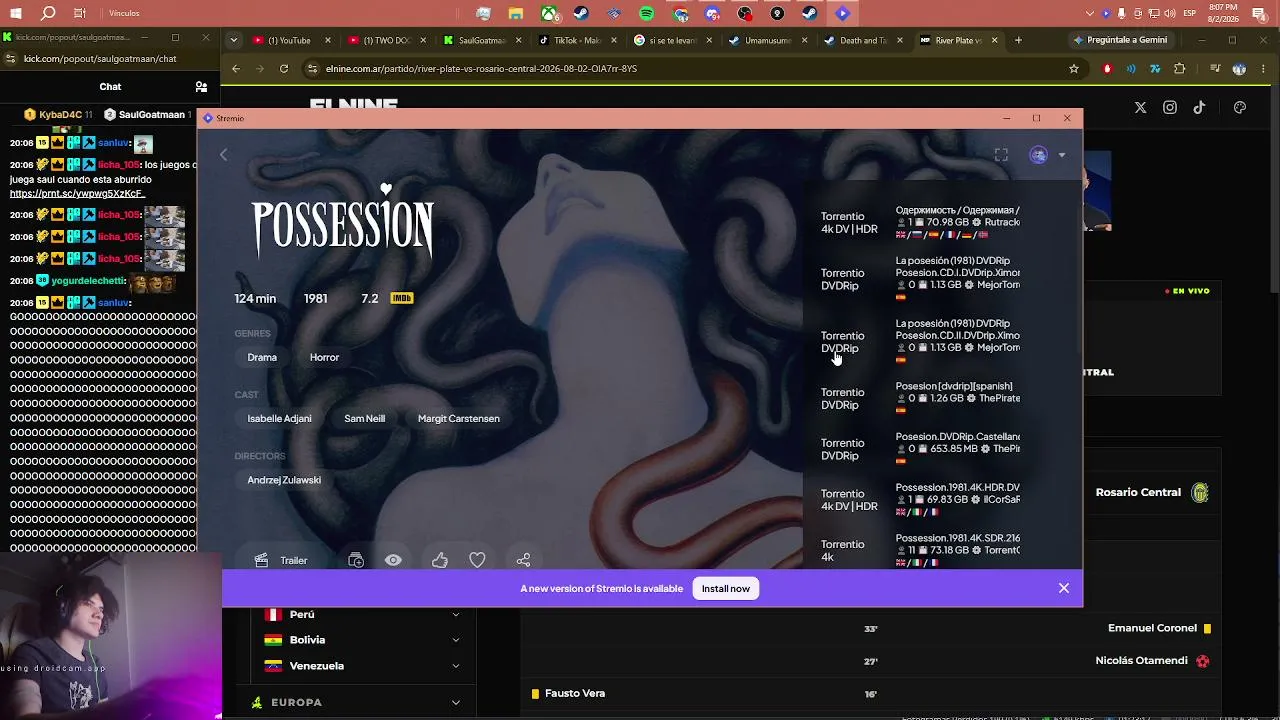Open the IMDb rating badge
The height and width of the screenshot is (720, 1280).
click(401, 298)
